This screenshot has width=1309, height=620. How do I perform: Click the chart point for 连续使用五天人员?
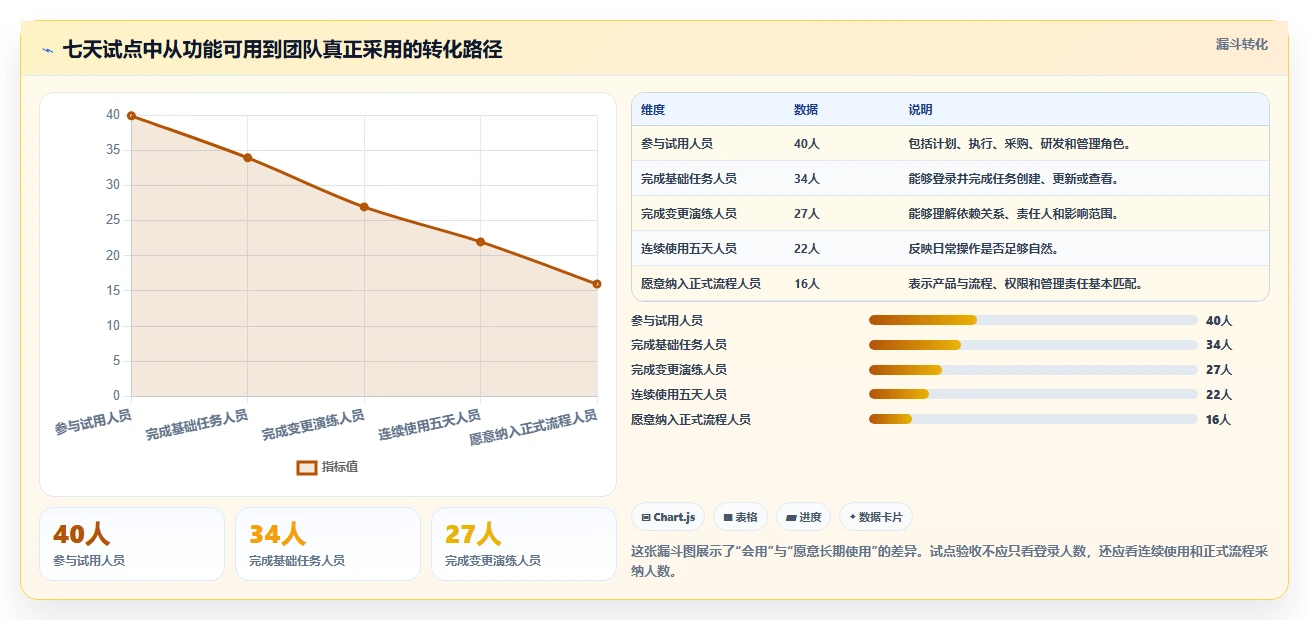[x=481, y=242]
